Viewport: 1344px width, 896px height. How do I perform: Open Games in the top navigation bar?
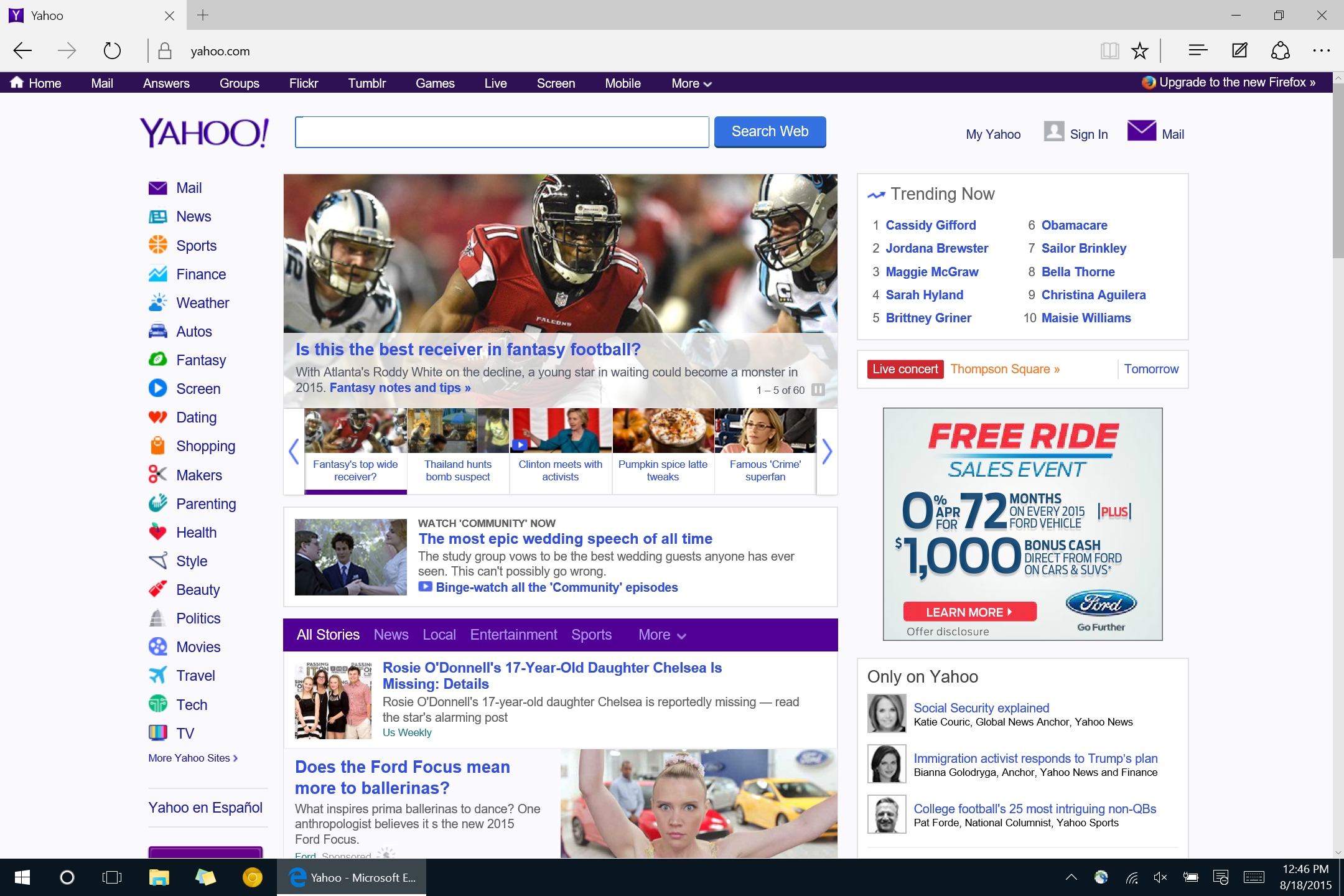[435, 83]
